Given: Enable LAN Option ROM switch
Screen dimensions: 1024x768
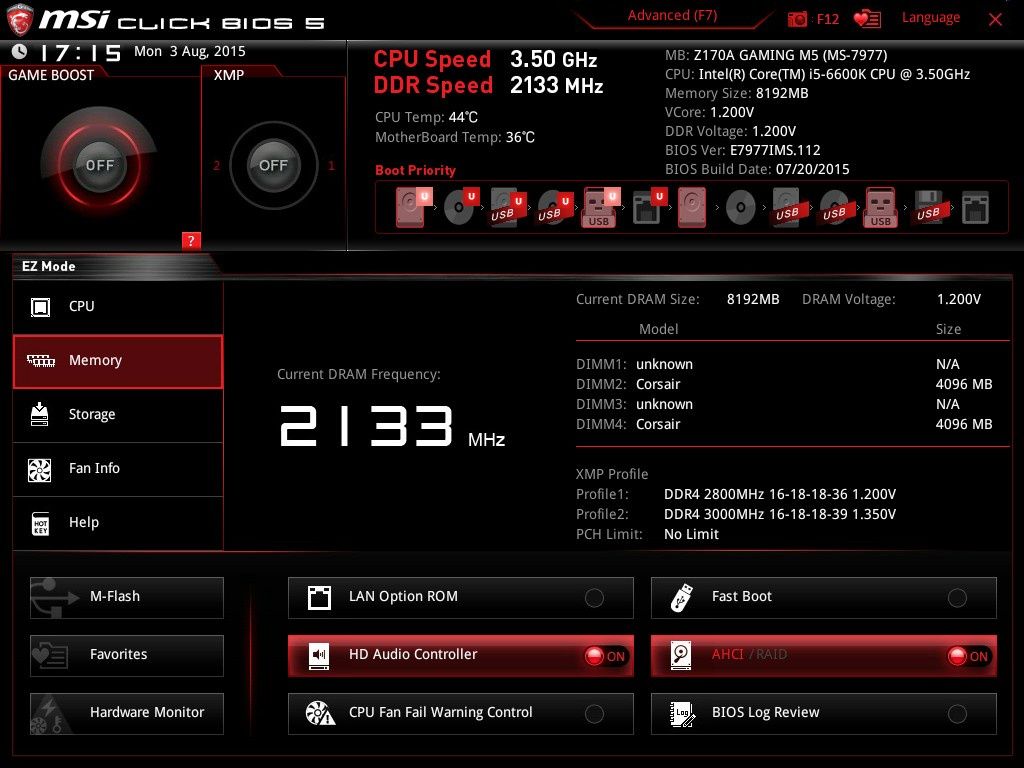Looking at the screenshot, I should (594, 598).
